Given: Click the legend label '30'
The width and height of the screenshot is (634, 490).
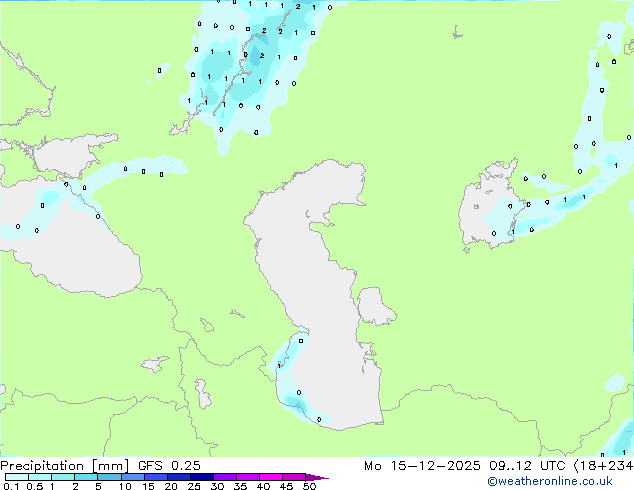Looking at the screenshot, I should (x=217, y=486).
